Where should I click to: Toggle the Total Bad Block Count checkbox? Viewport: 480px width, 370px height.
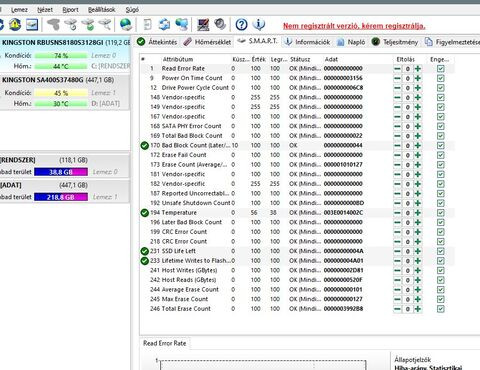tap(441, 136)
